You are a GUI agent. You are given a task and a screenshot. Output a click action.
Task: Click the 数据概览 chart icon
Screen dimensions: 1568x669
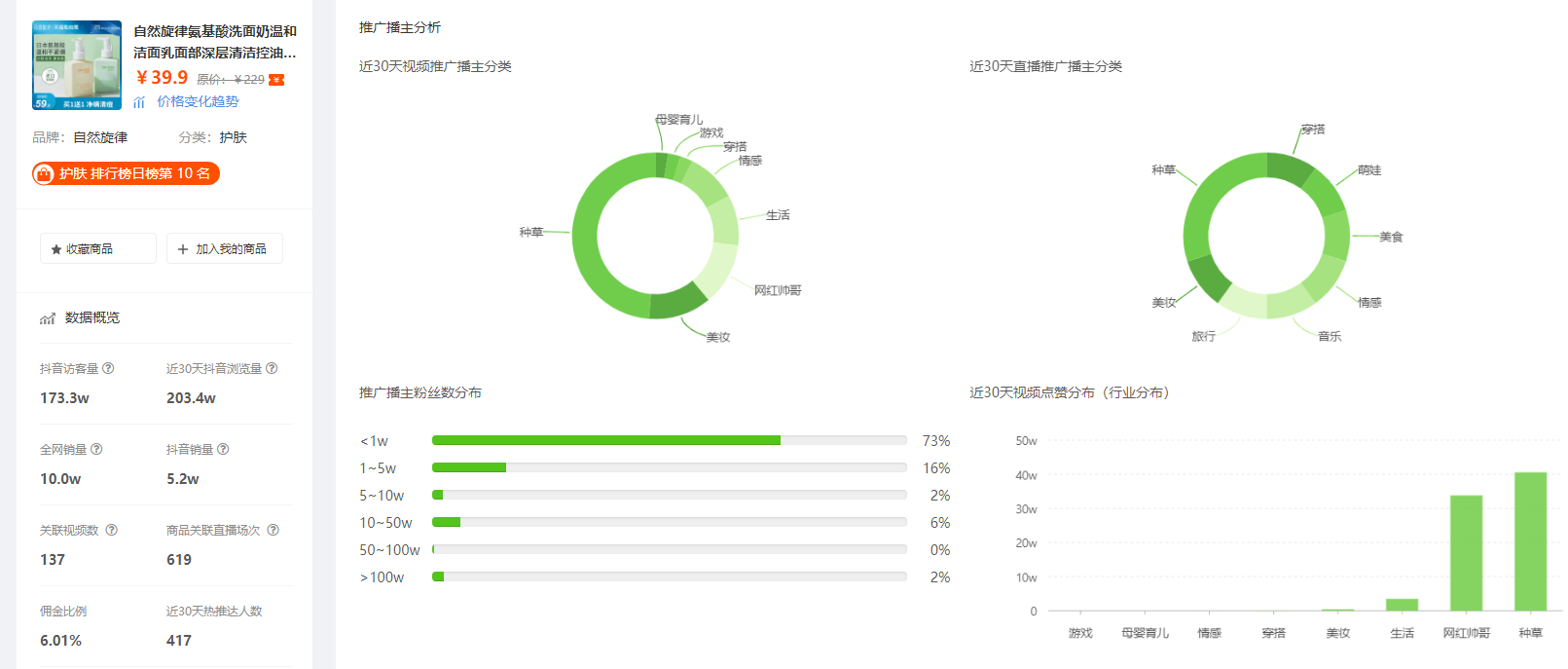click(47, 318)
